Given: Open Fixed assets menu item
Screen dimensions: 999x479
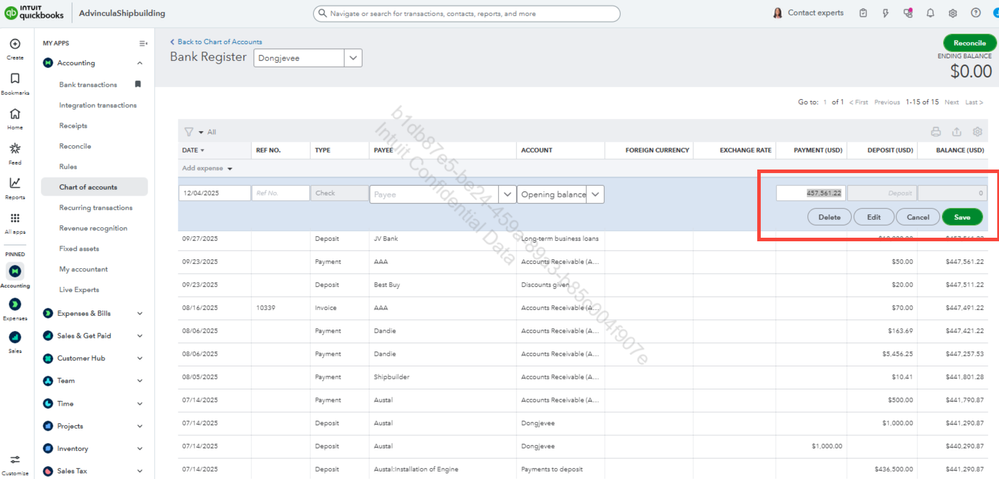Looking at the screenshot, I should pos(79,248).
